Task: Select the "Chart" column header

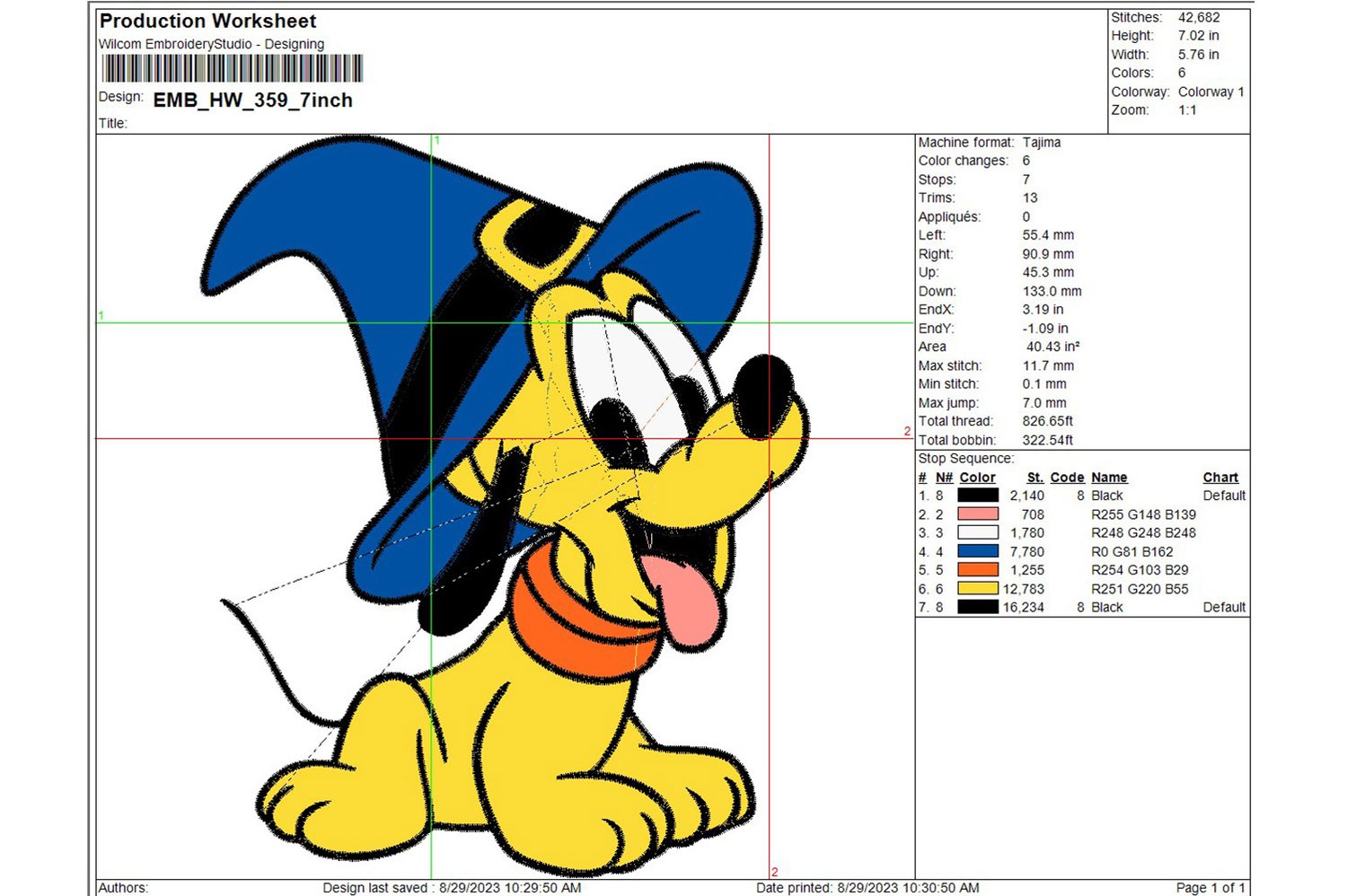Action: point(1221,478)
